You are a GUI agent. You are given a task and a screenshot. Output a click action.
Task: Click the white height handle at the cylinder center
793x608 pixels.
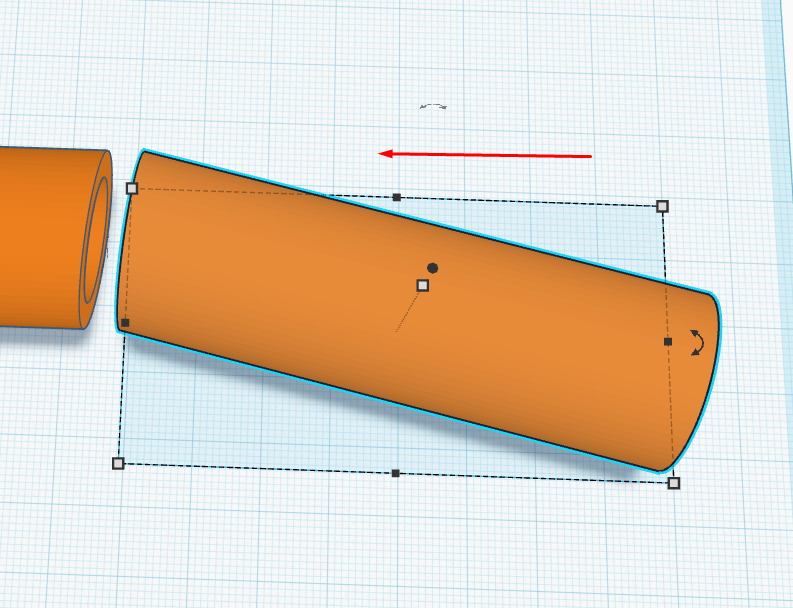(423, 286)
